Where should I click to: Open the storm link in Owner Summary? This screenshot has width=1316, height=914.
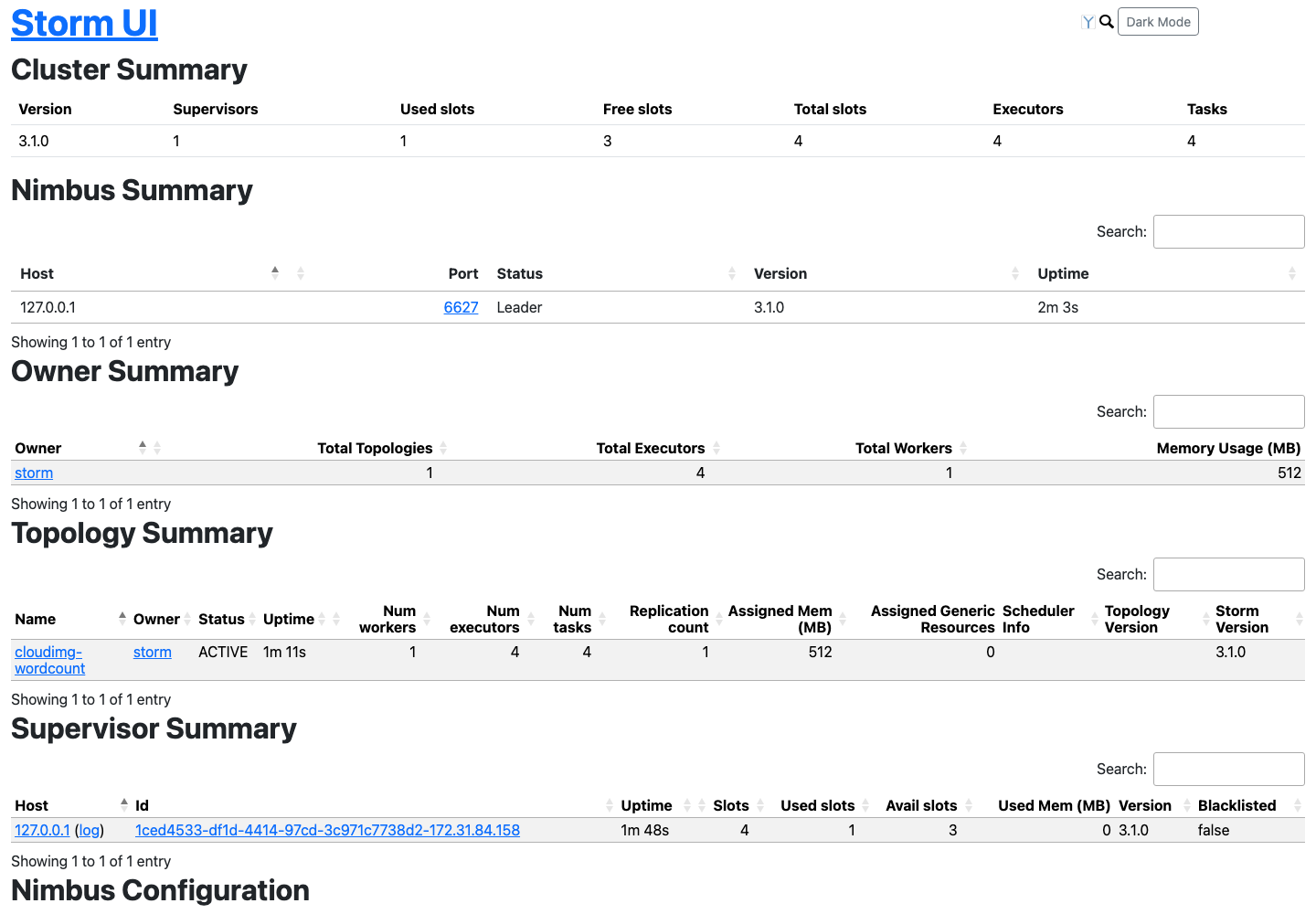(34, 473)
